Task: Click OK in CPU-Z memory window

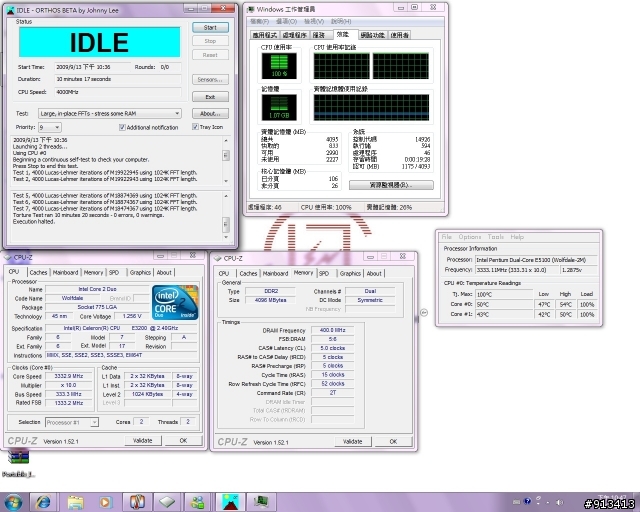Action: pyautogui.click(x=393, y=441)
